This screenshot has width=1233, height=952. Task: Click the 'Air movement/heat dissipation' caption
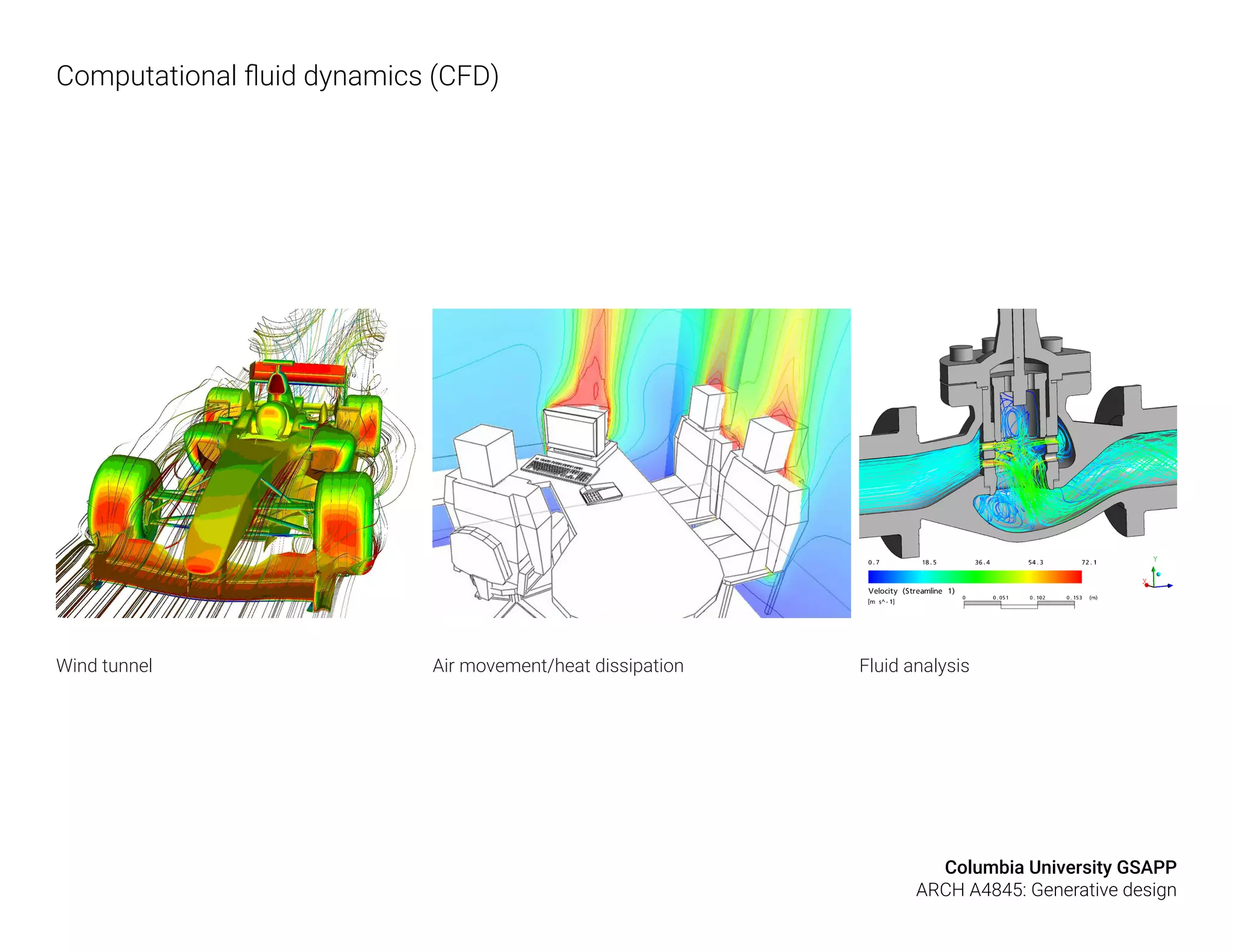click(558, 666)
